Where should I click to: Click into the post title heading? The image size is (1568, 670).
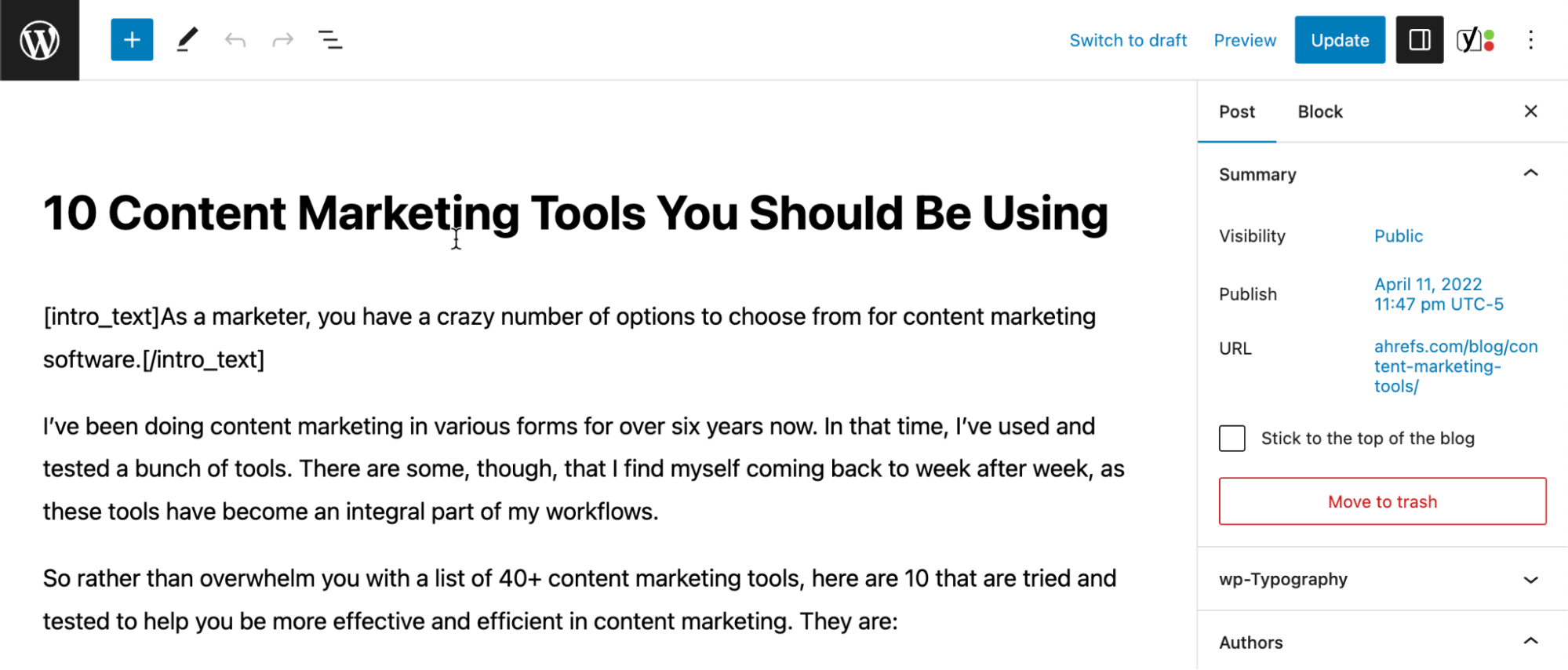575,213
